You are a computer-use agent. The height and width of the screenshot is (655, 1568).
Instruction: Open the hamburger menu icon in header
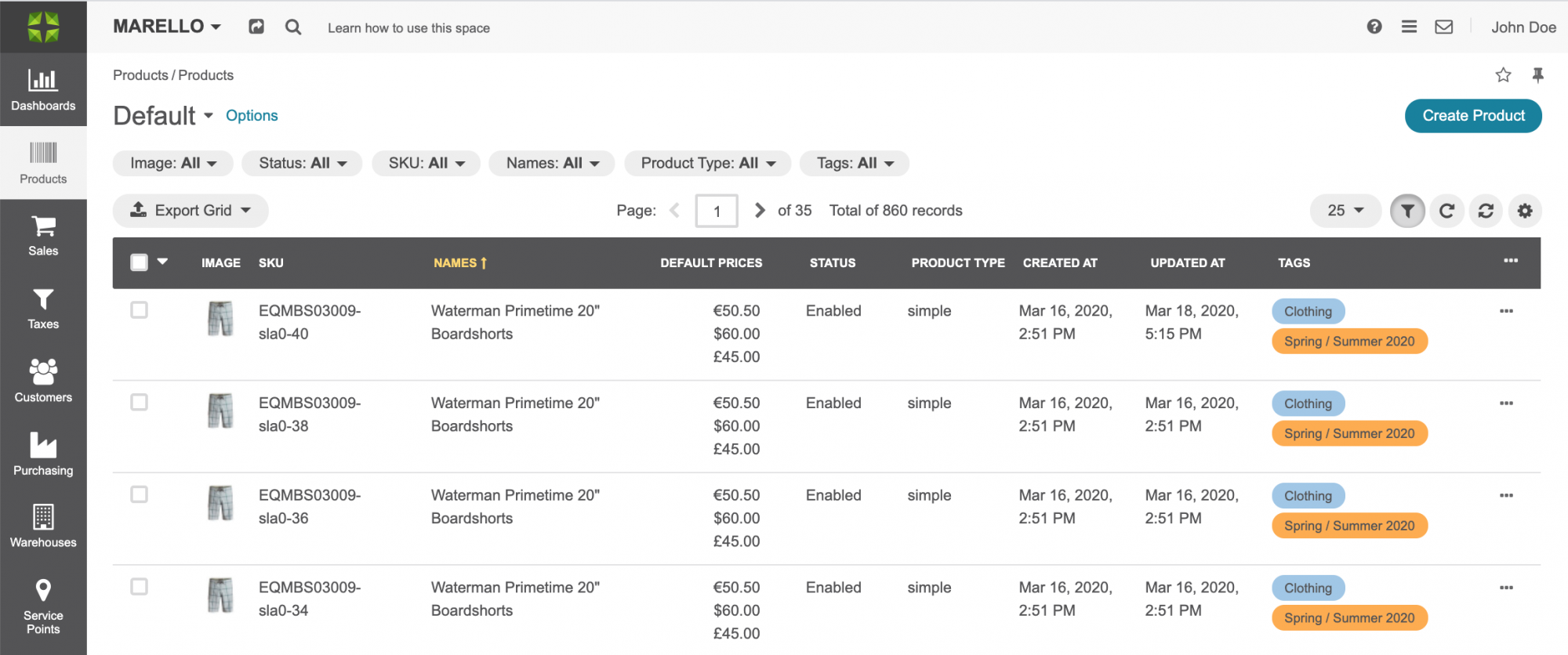click(x=1409, y=27)
